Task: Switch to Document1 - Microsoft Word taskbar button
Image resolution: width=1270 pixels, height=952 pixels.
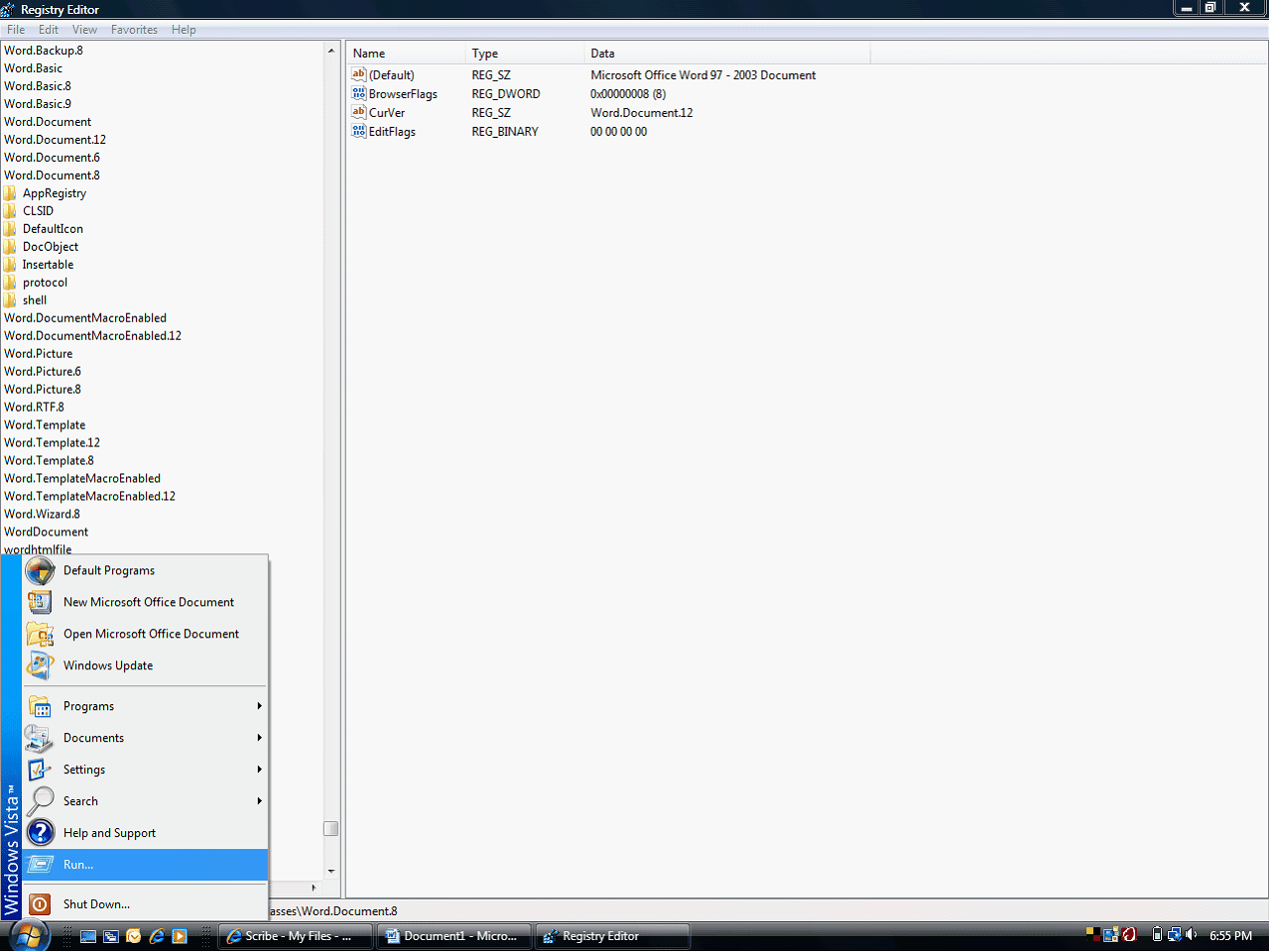Action: click(454, 936)
